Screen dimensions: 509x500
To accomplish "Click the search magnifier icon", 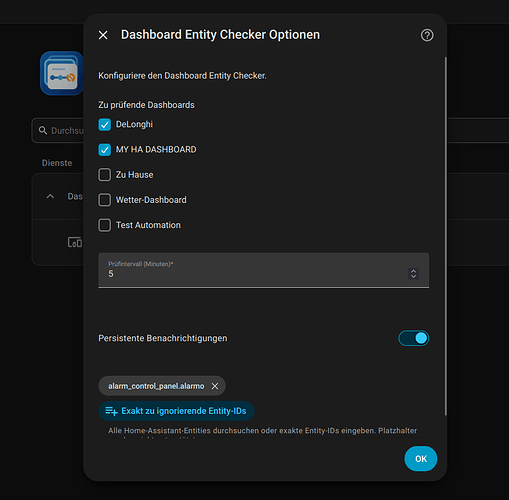I will (43, 130).
